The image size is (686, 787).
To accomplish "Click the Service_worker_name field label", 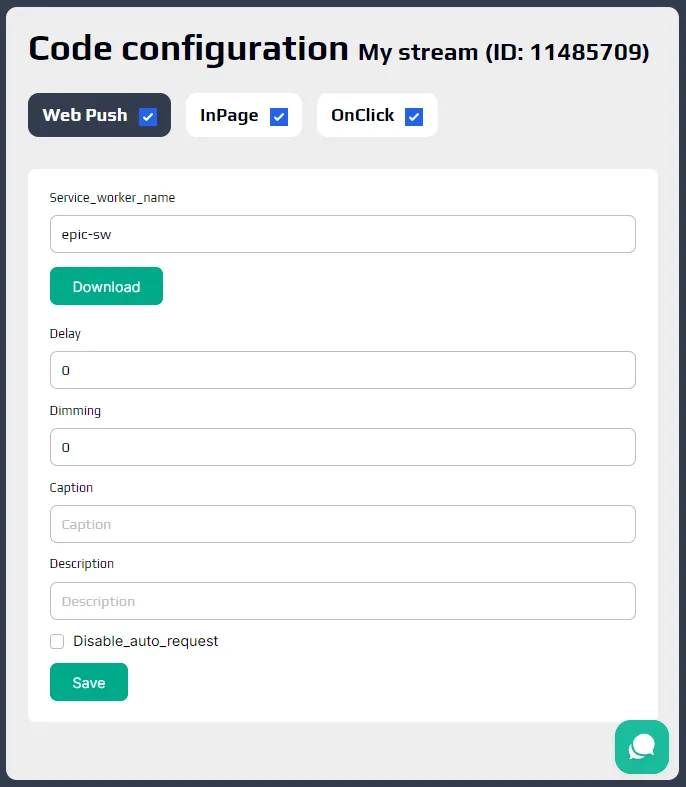I will (x=112, y=198).
